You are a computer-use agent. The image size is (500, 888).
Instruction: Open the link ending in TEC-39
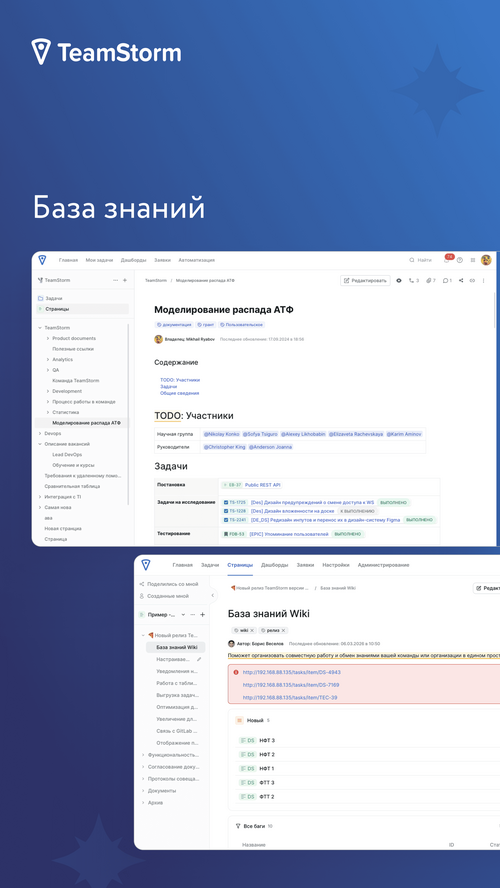pyautogui.click(x=290, y=697)
